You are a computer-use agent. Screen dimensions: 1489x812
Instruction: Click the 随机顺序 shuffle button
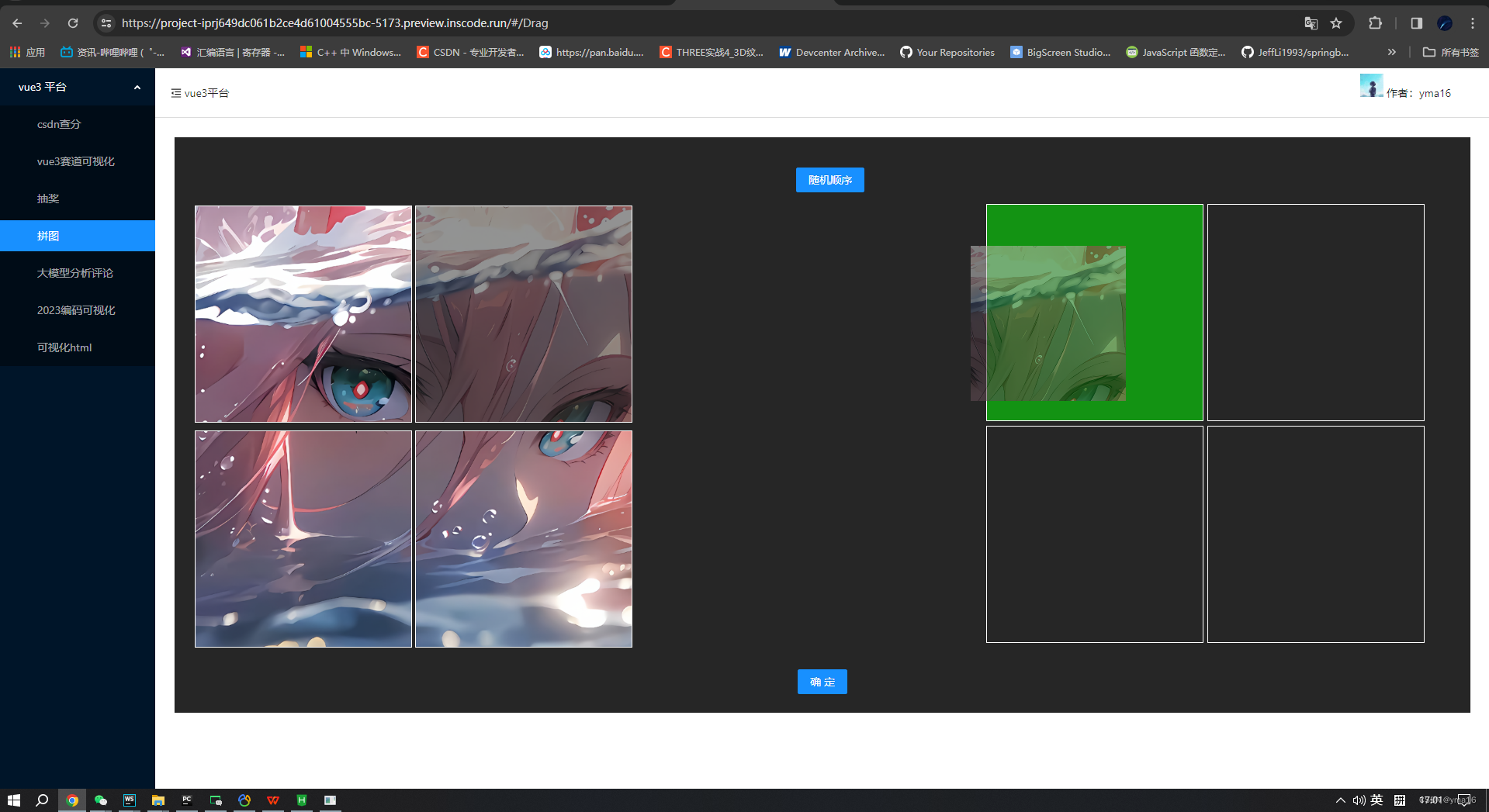coord(829,180)
